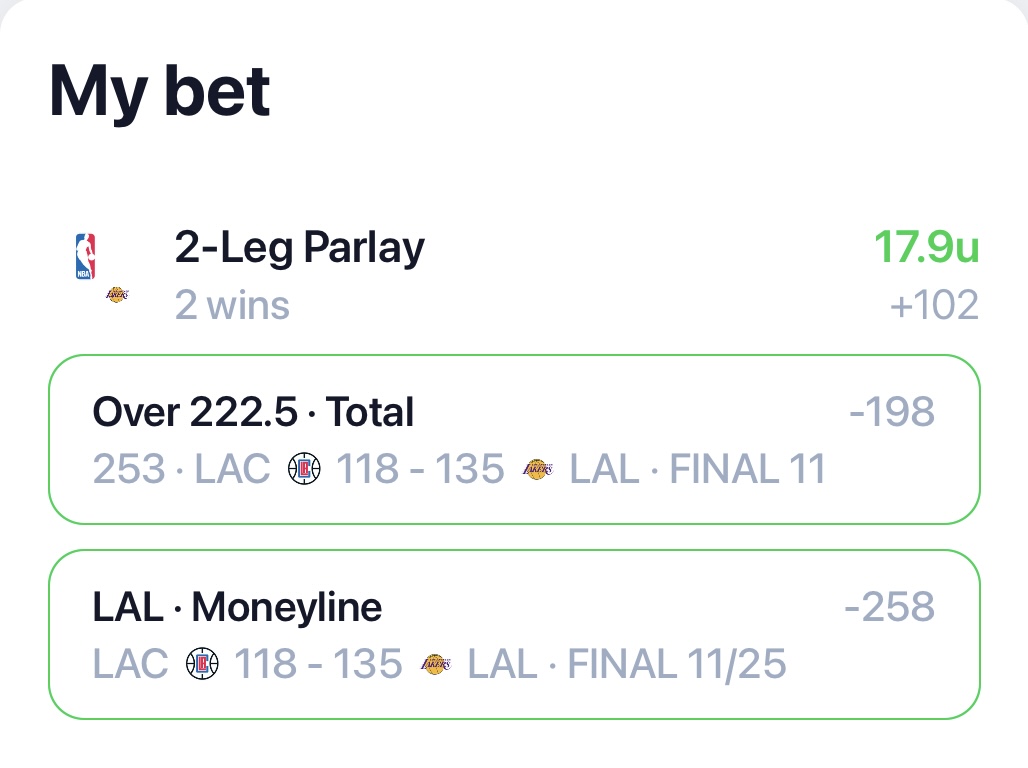This screenshot has height=768, width=1028.
Task: Tap the "2 wins" parlay status
Action: pyautogui.click(x=232, y=304)
